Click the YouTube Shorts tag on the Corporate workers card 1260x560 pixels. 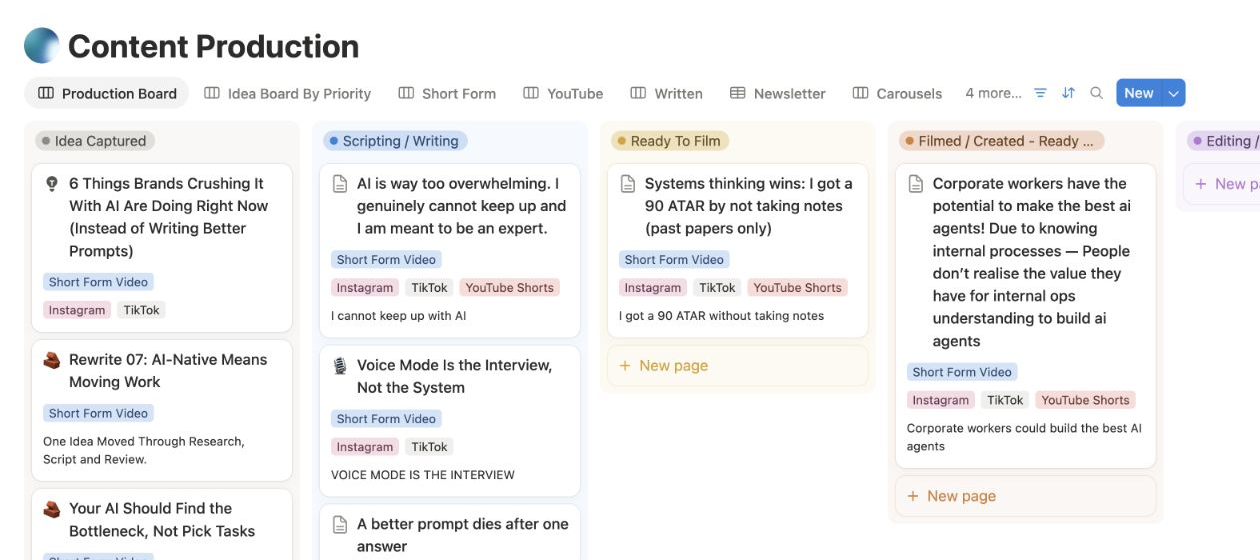click(x=1085, y=400)
